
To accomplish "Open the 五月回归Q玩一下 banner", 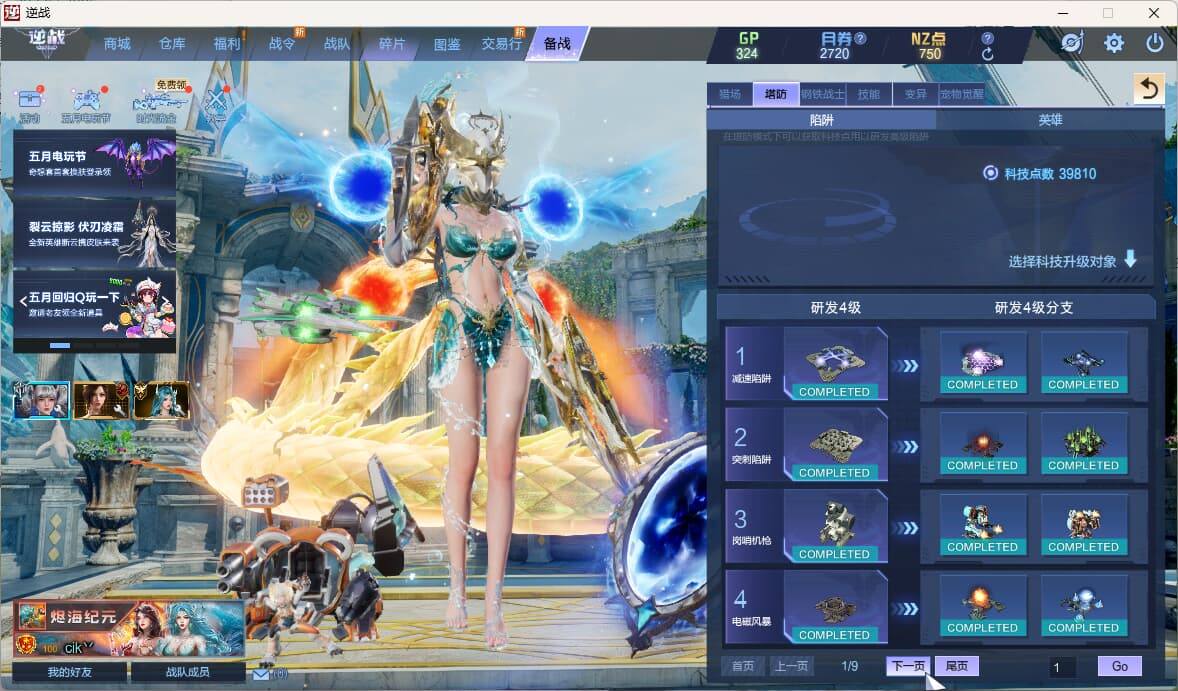I will click(95, 303).
